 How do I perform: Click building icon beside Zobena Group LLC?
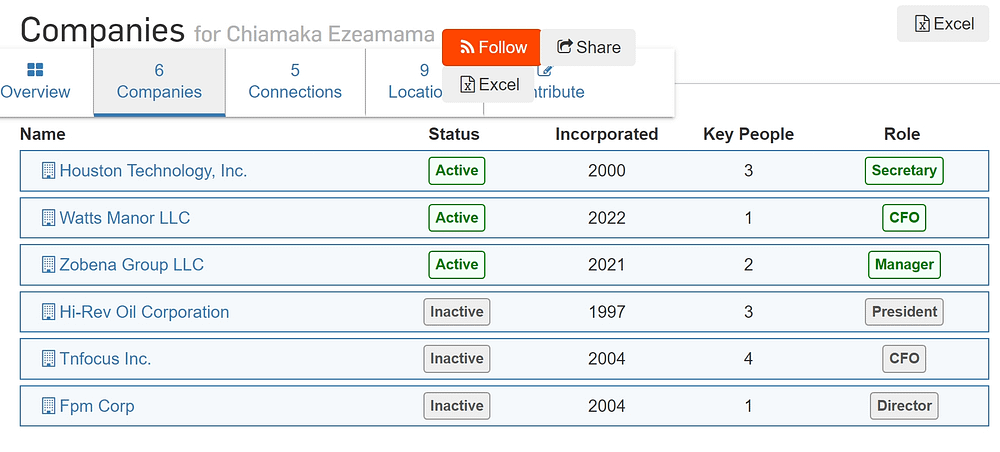48,265
